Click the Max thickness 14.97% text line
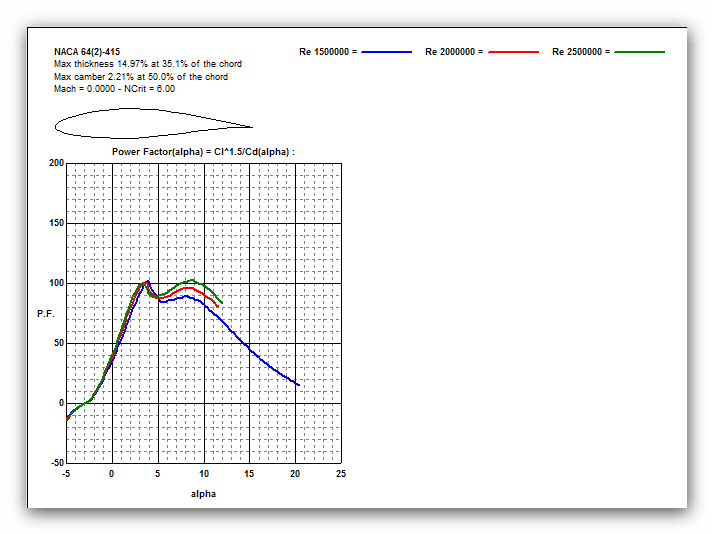 point(147,64)
